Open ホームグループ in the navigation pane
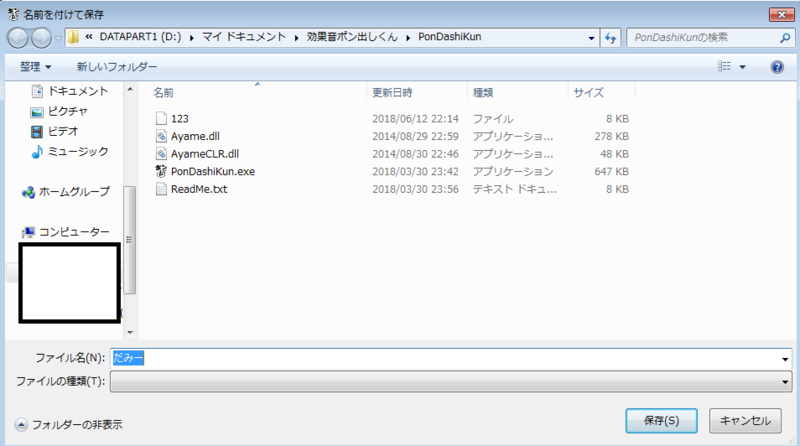 (74, 192)
